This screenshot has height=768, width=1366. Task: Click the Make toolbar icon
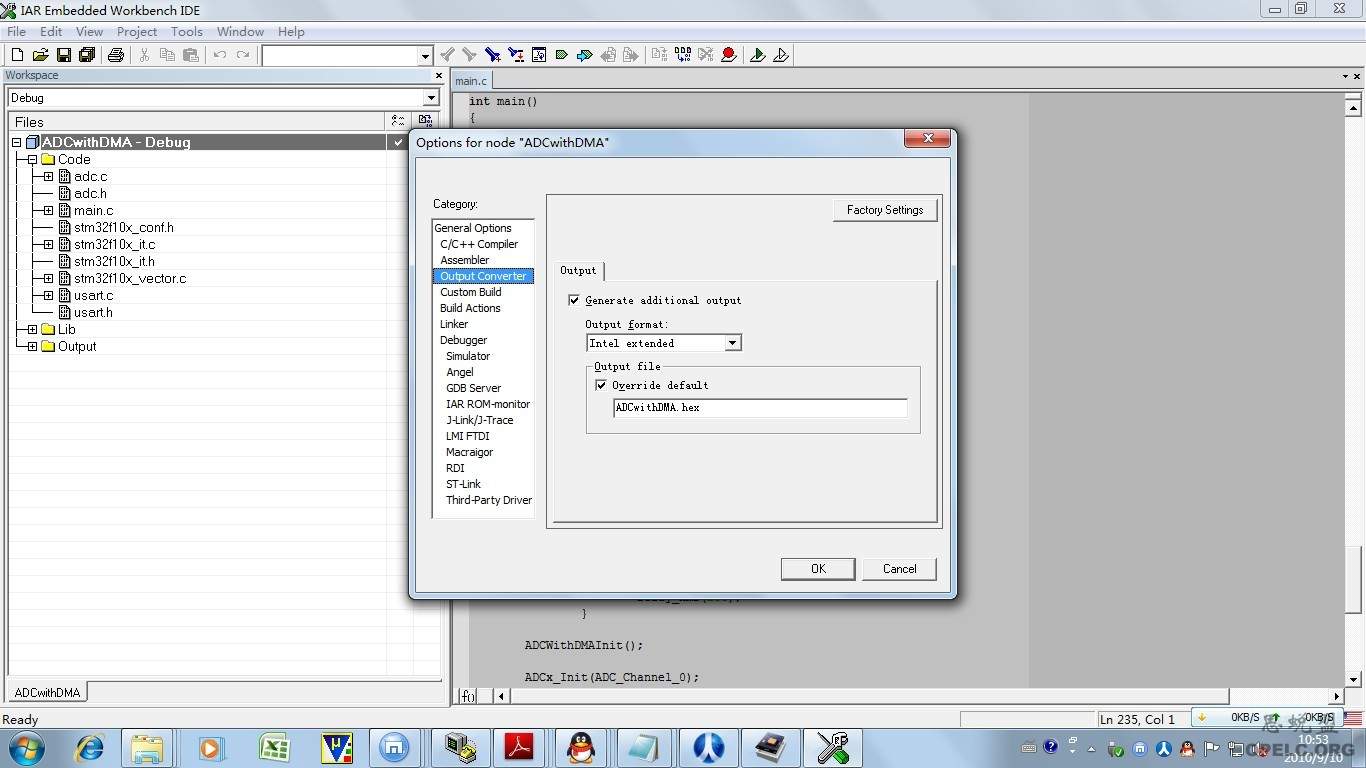click(x=683, y=55)
